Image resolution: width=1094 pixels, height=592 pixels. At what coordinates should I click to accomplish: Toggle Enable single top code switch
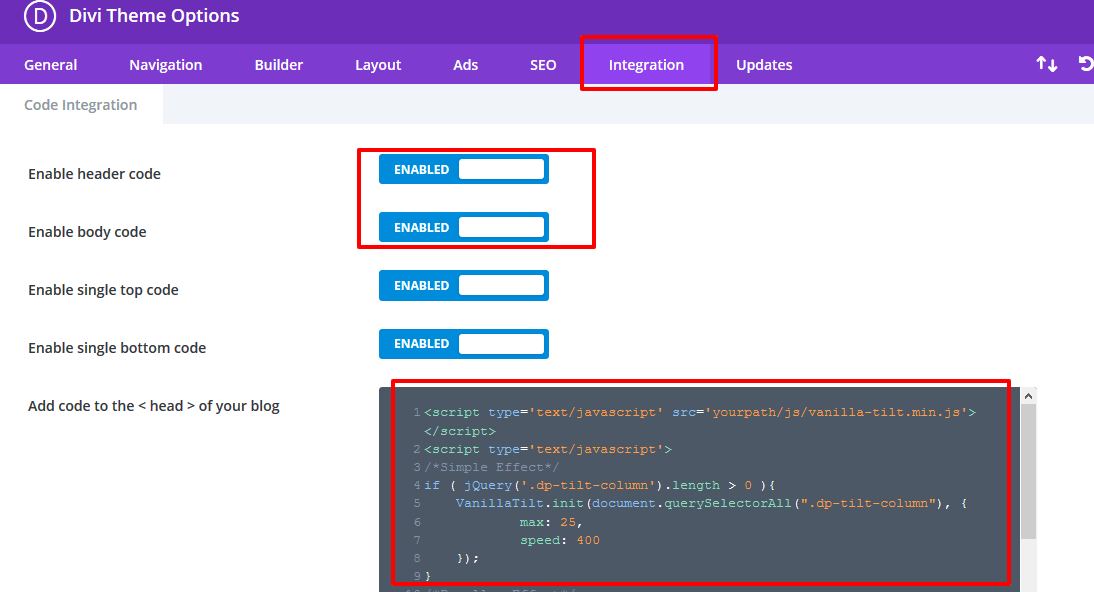[464, 286]
